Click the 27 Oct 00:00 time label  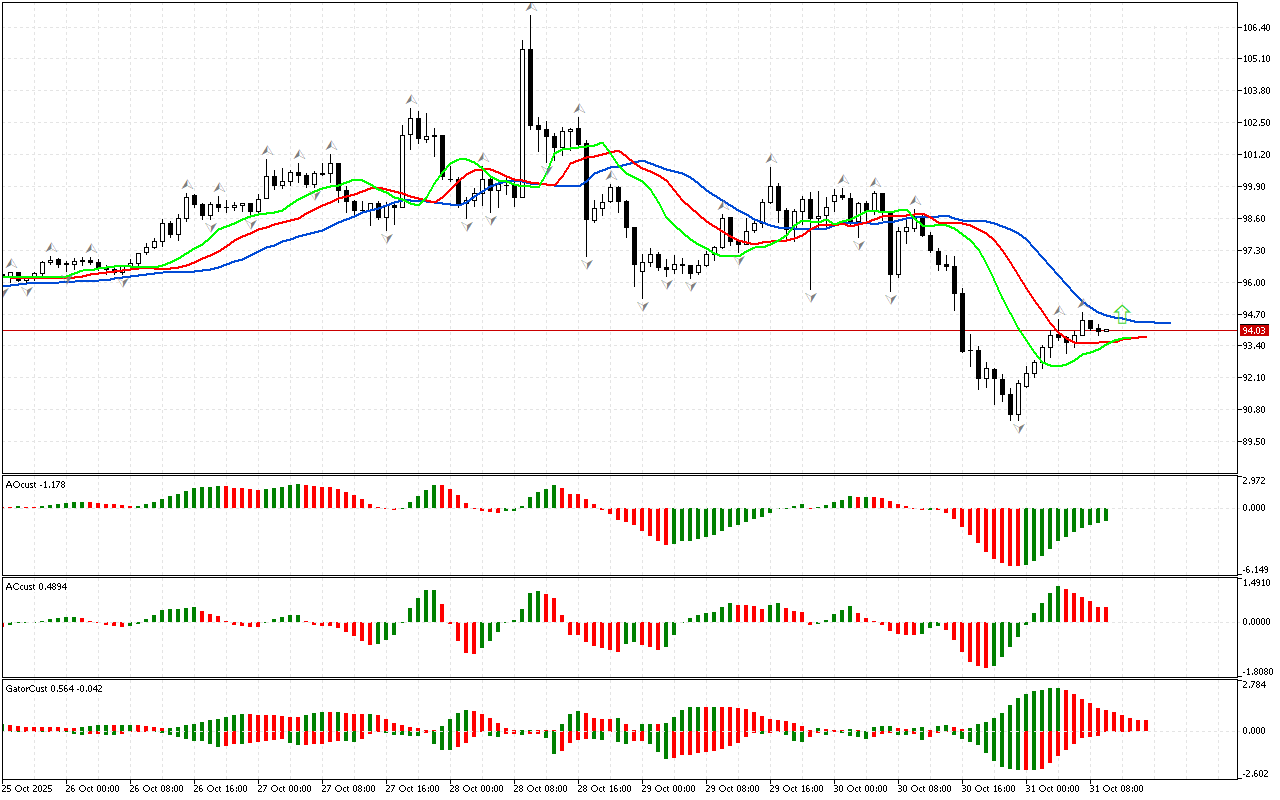tap(285, 788)
